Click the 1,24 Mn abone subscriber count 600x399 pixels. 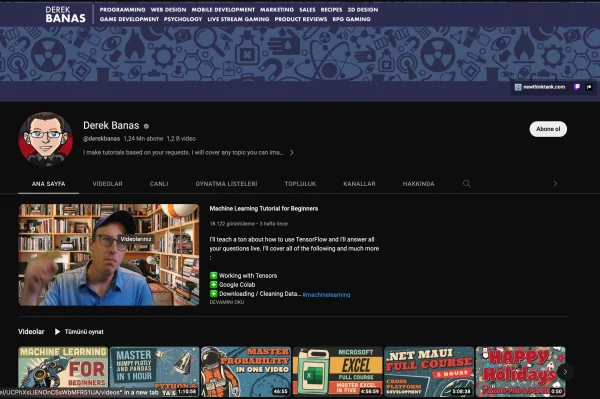coord(143,139)
